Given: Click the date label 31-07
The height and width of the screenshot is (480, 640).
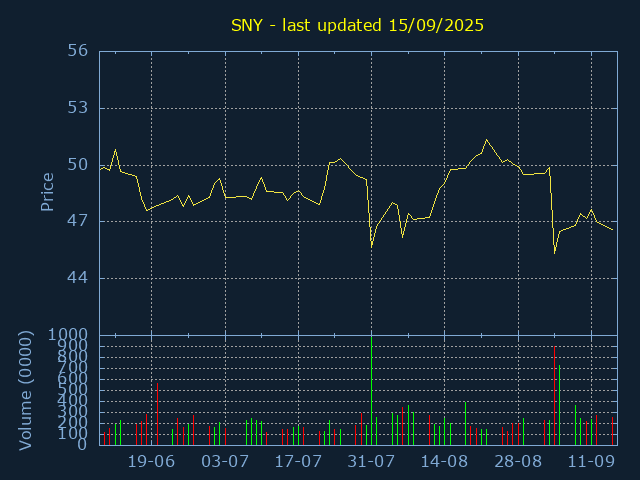Looking at the screenshot, I should tap(371, 462).
